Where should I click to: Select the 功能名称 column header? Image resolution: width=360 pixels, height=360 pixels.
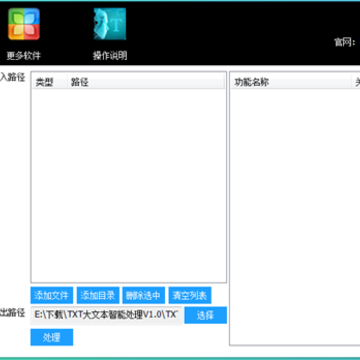point(291,82)
